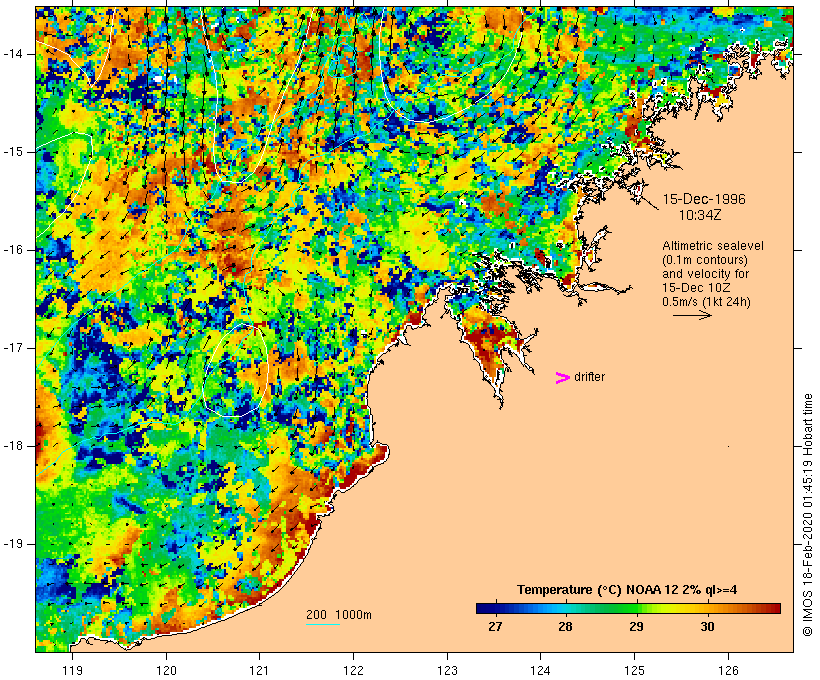
Task: Click the '15-Dec-1996' date label
Action: click(704, 199)
